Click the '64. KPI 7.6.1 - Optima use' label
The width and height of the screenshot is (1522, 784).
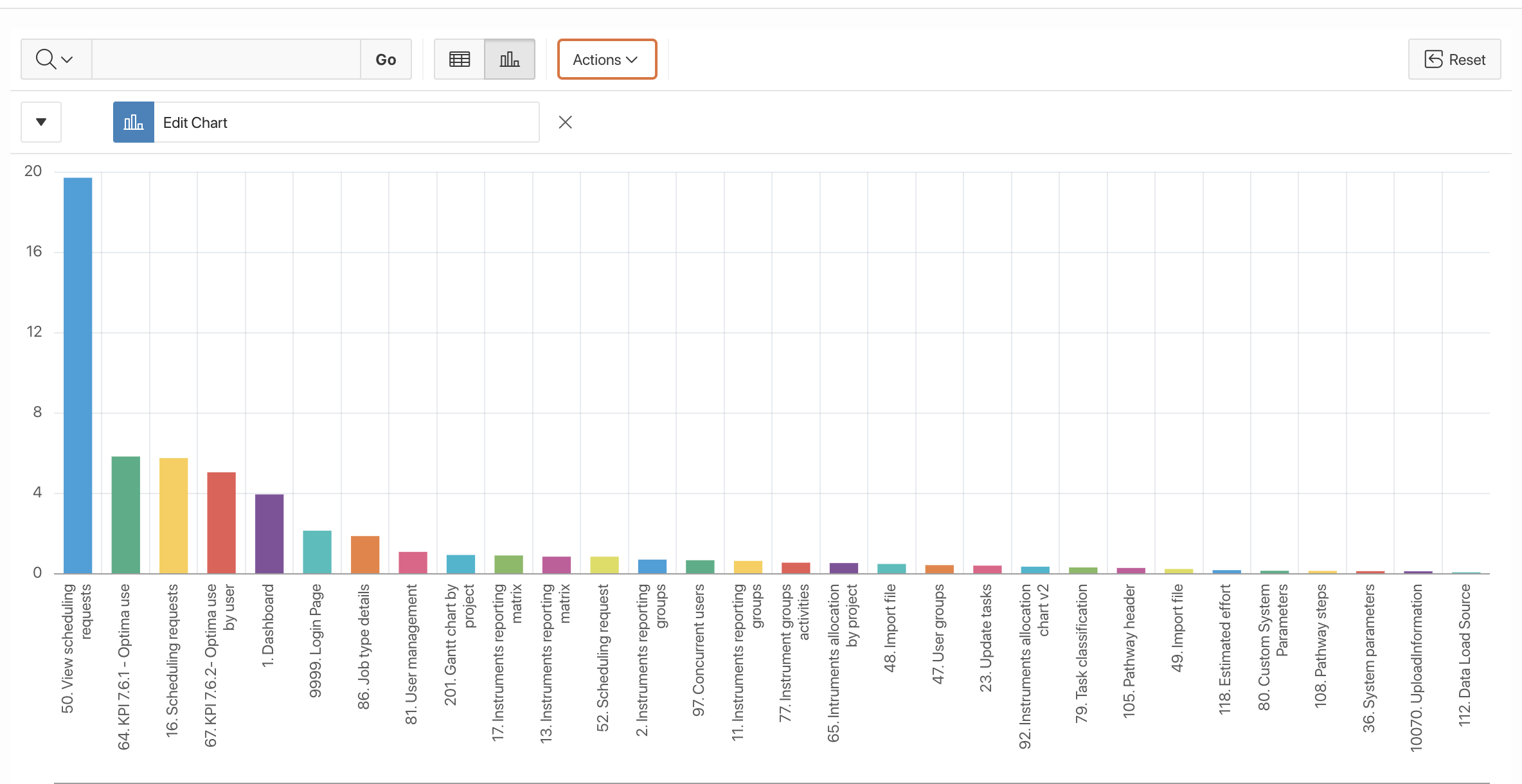click(124, 666)
